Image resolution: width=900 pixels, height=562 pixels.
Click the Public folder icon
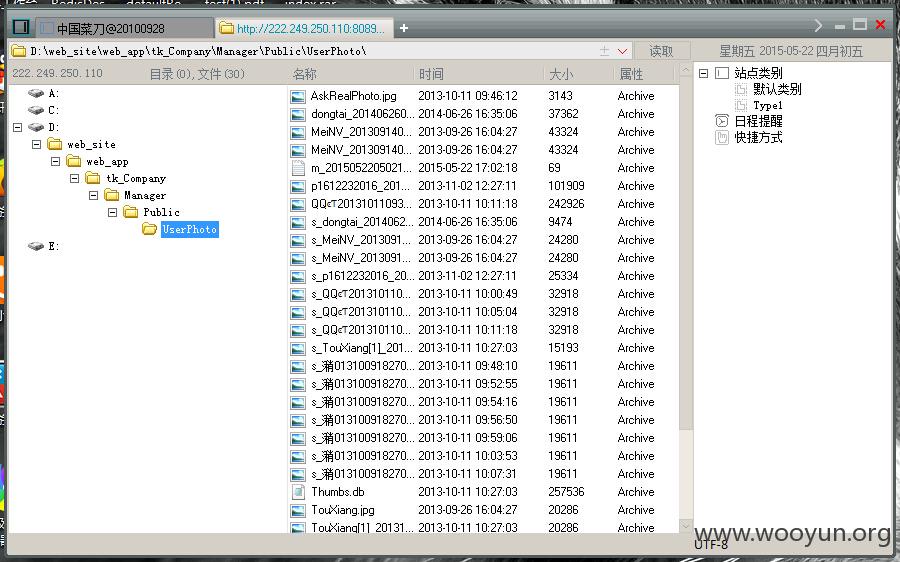coord(130,212)
